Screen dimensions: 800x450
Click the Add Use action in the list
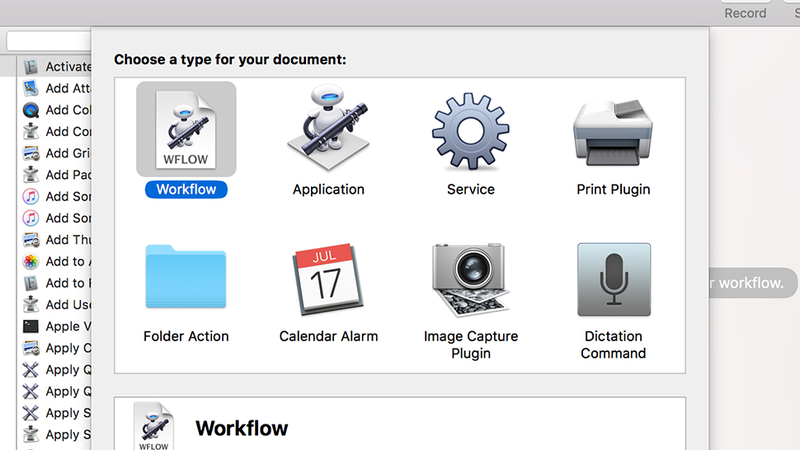(x=57, y=305)
